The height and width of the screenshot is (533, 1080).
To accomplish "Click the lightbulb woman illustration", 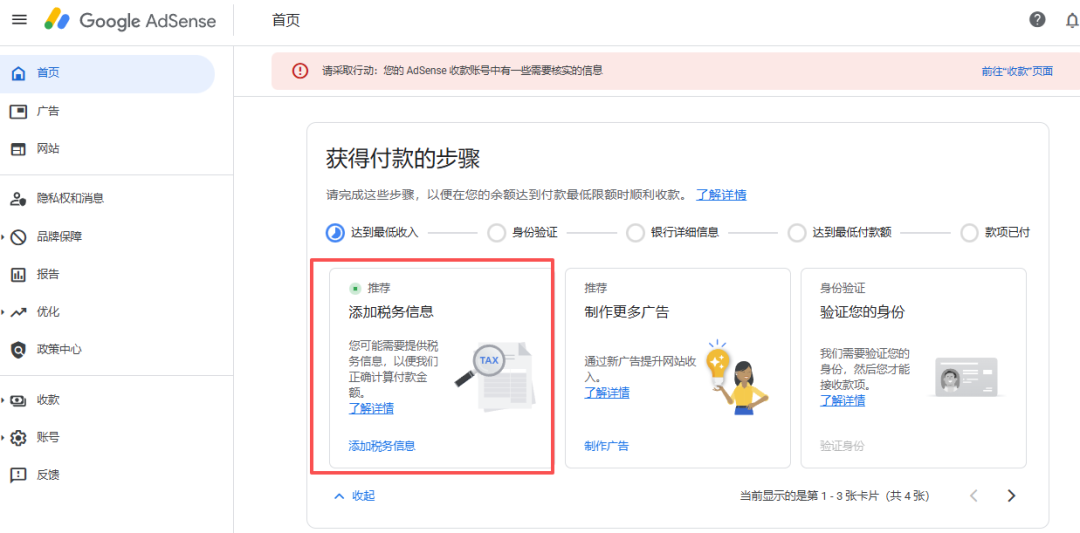I will click(x=737, y=377).
